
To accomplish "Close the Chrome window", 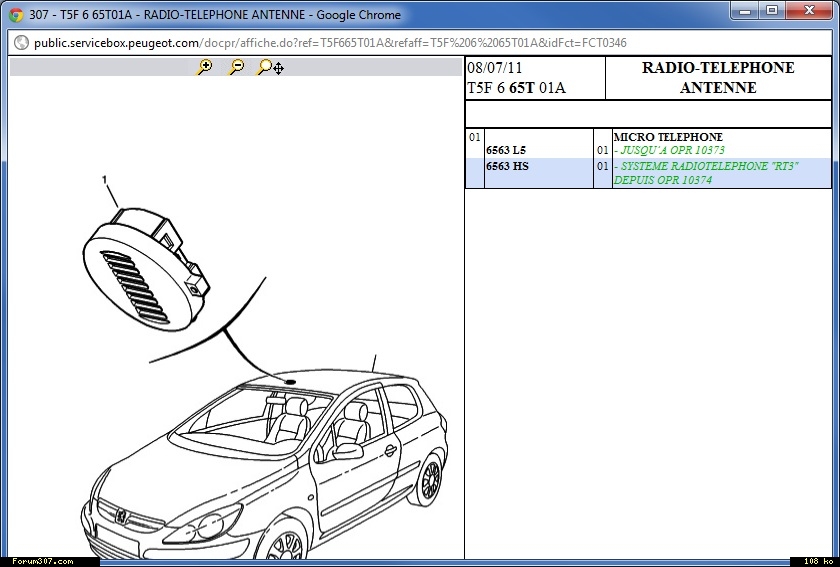I will pos(809,10).
